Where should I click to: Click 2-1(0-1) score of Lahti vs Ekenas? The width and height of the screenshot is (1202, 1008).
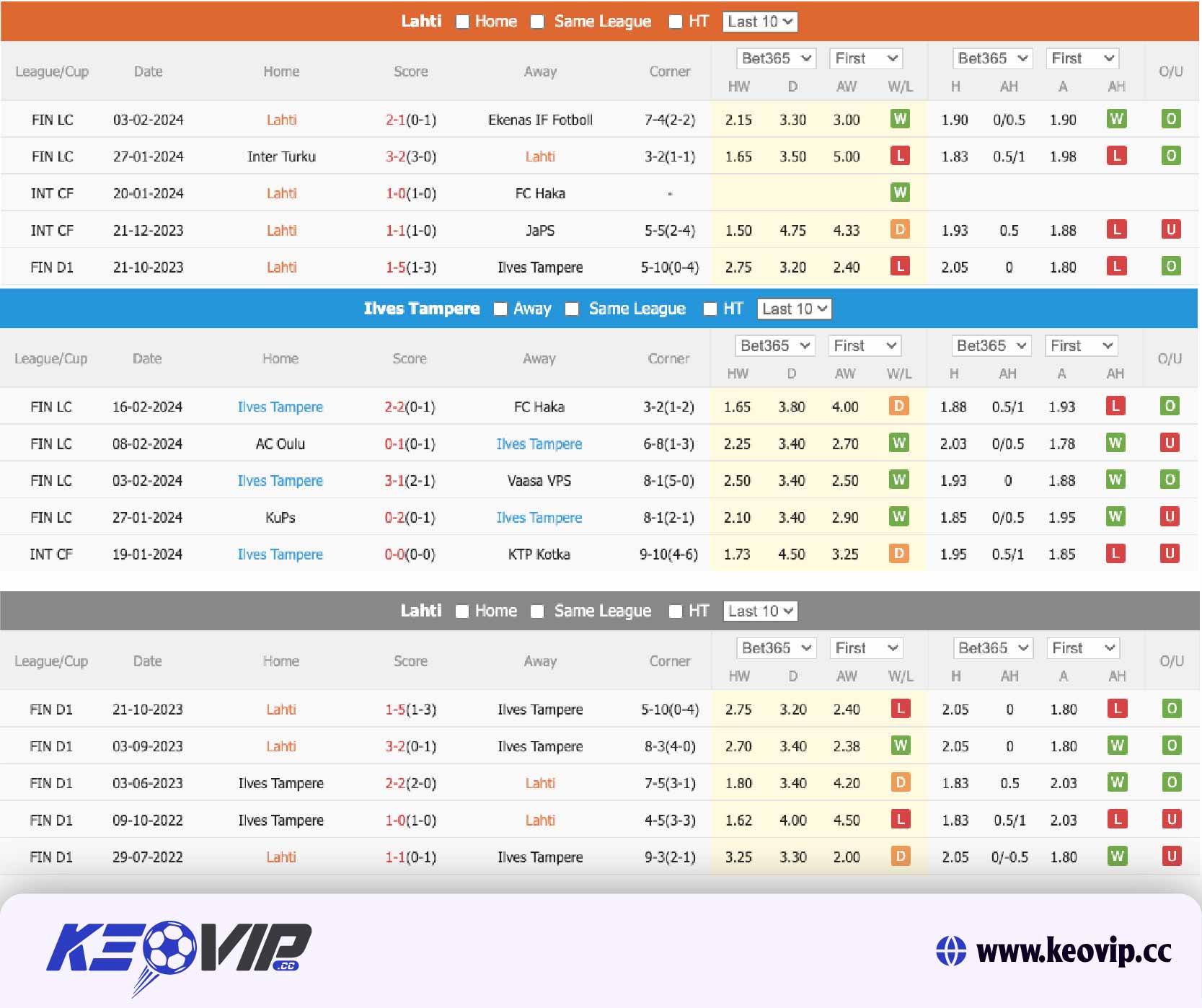point(410,120)
